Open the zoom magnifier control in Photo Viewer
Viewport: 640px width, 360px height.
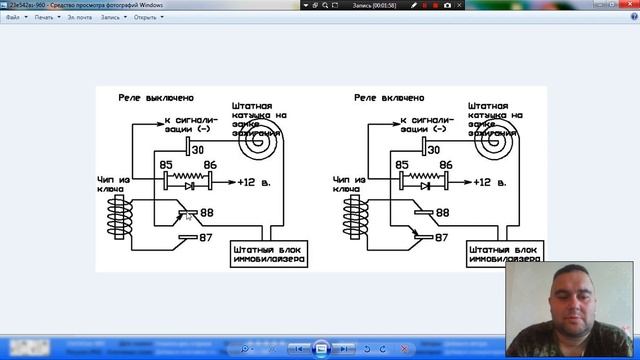247,349
